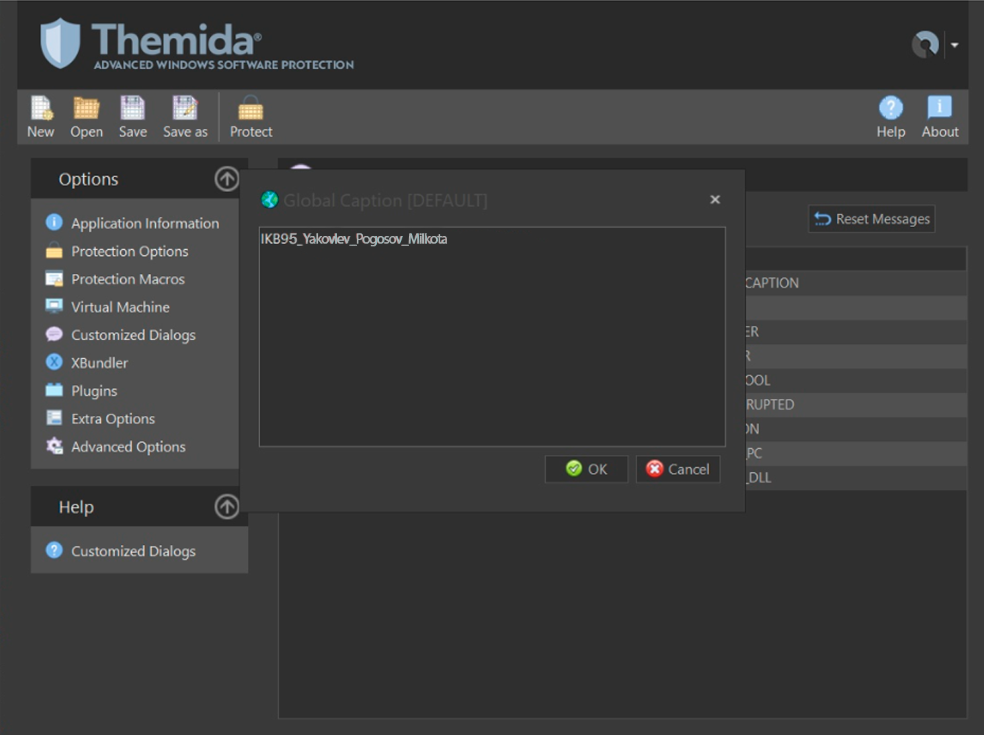Select the message row ending in PC
984x735 pixels.
coord(855,453)
